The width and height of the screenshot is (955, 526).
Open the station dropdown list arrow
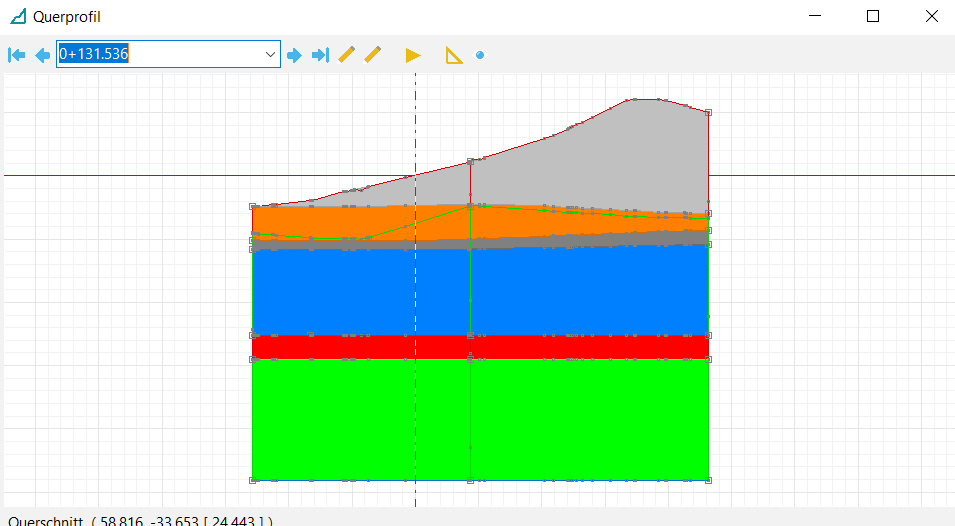[x=270, y=55]
